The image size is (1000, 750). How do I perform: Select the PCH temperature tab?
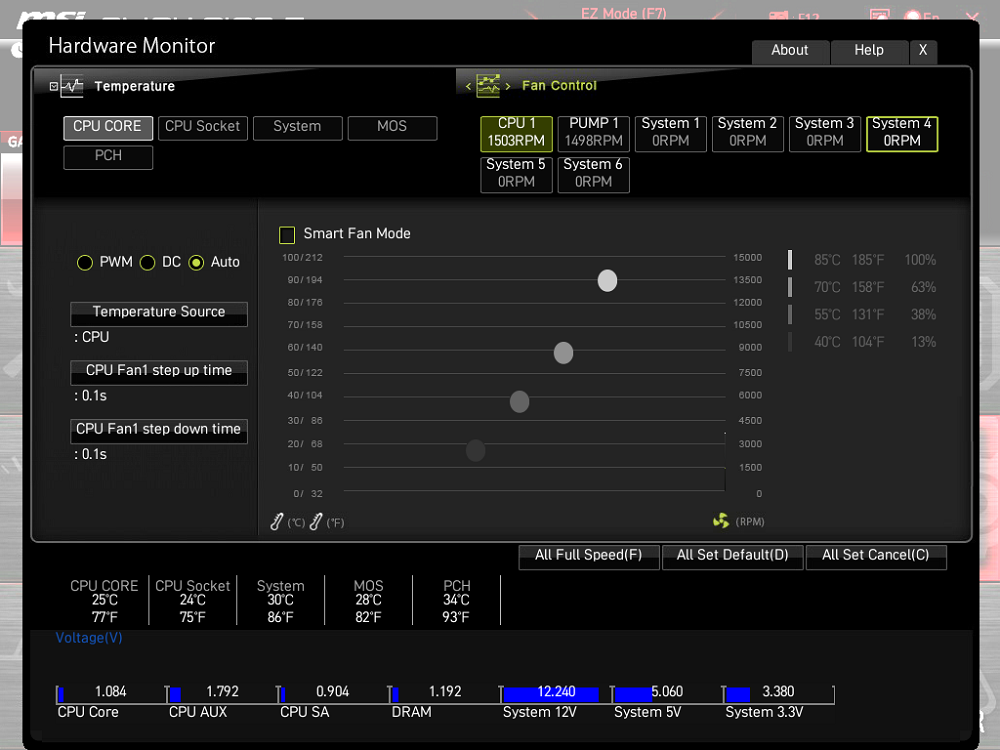[108, 157]
